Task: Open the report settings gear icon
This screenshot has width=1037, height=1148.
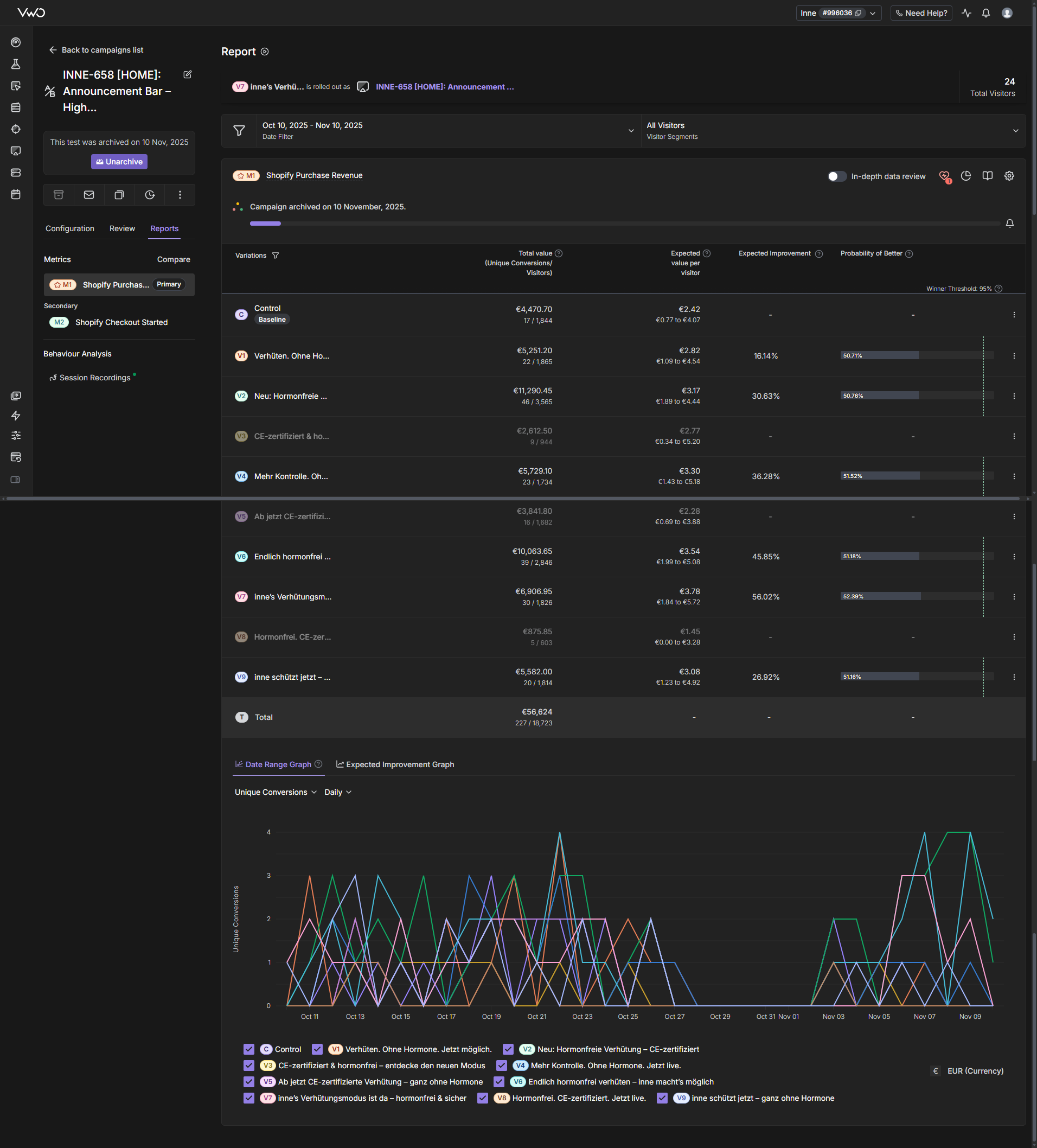Action: [1009, 176]
